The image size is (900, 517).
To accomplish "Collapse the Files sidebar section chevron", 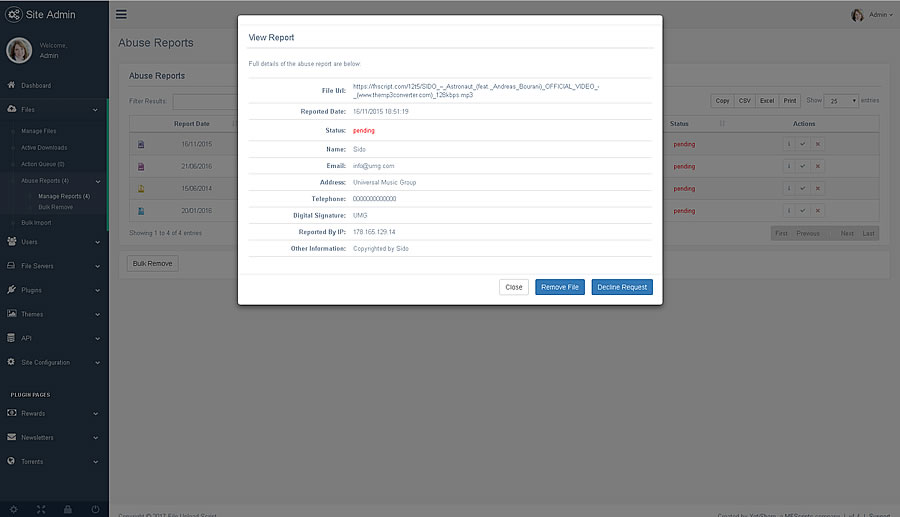I will 95,110.
